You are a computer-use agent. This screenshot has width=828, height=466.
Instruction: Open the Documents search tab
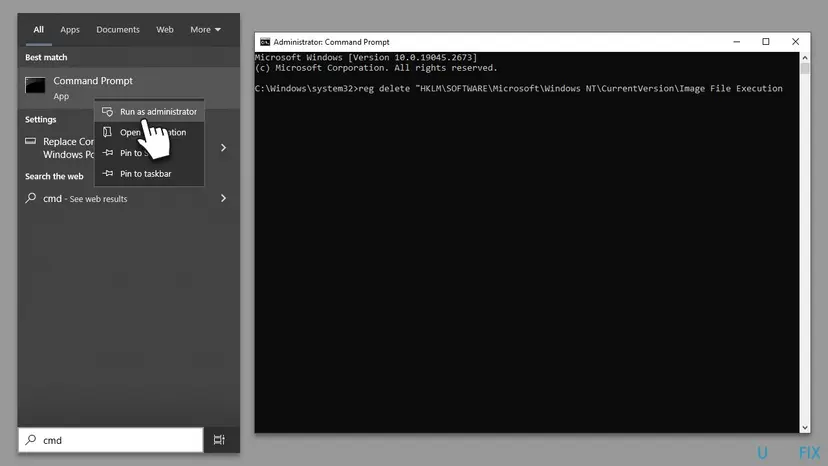[118, 30]
